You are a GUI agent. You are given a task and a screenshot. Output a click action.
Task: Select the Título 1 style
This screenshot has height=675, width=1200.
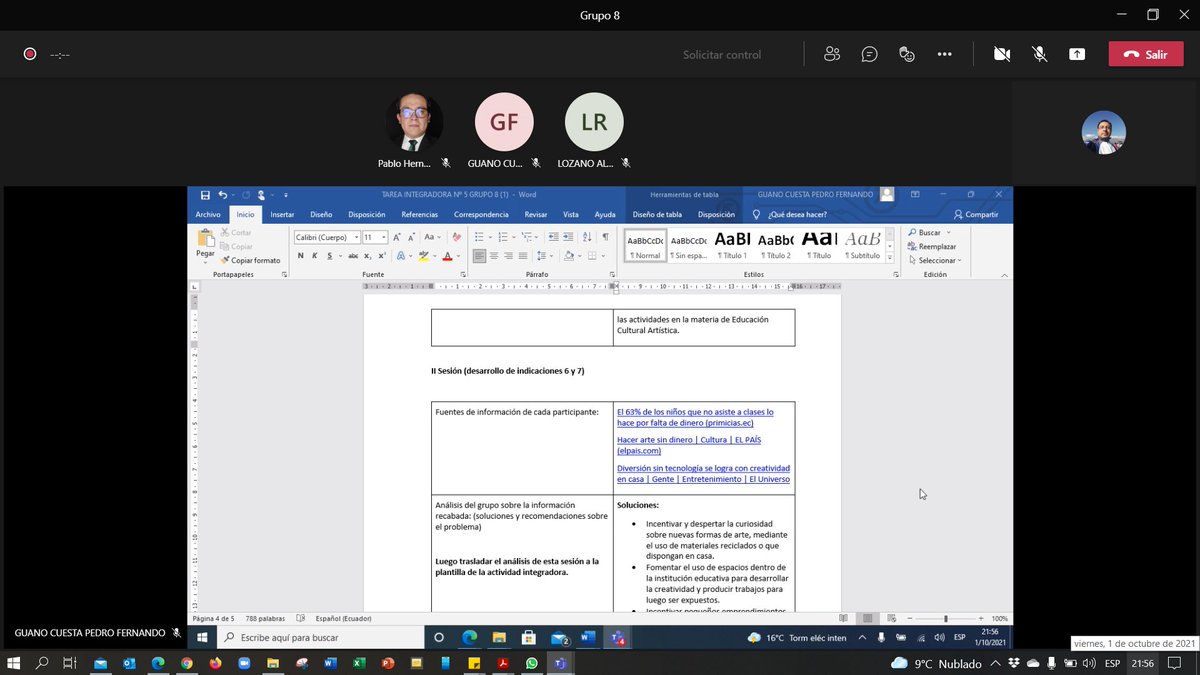(x=732, y=245)
